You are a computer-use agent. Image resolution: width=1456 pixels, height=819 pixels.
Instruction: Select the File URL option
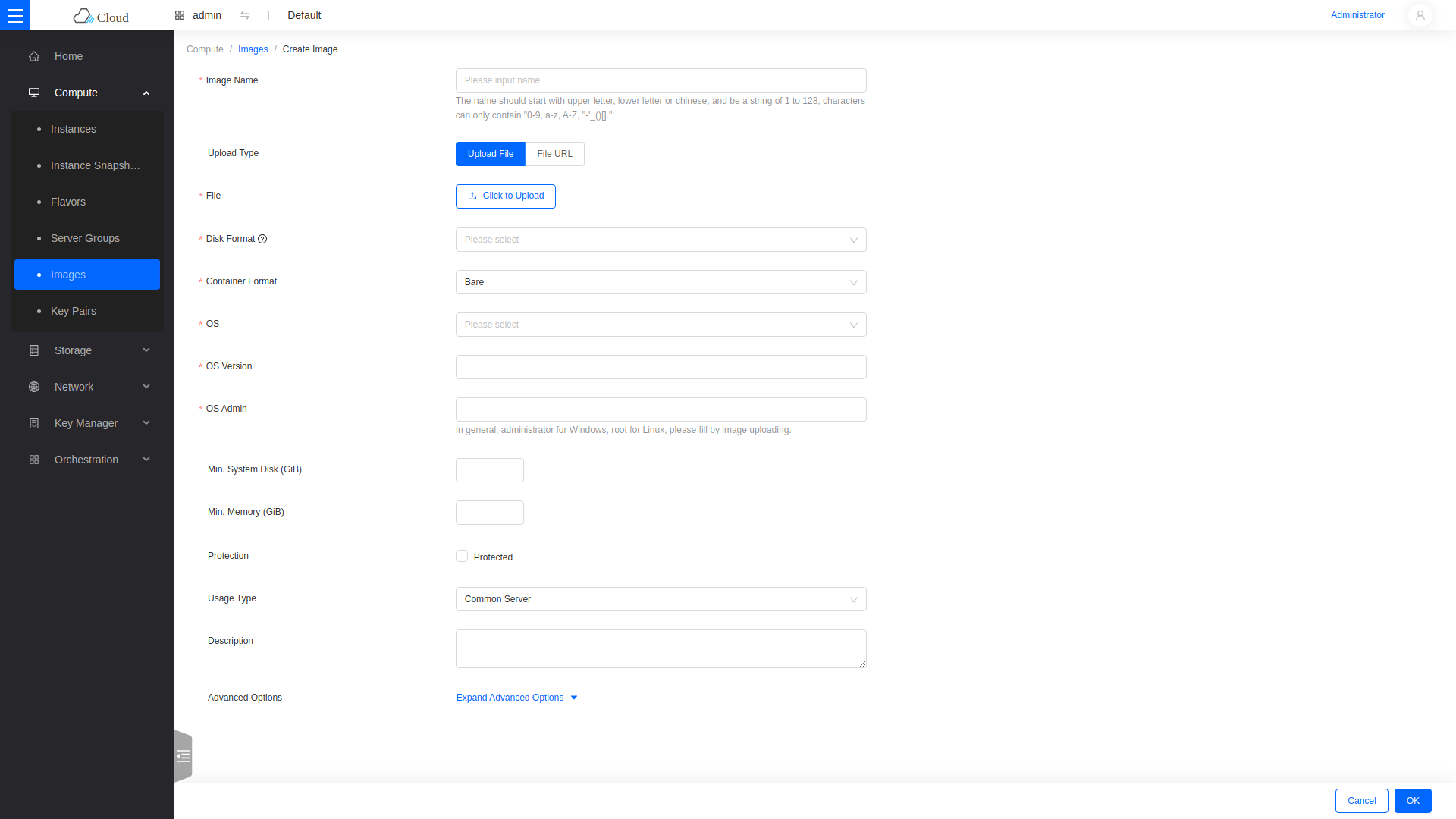pos(555,154)
